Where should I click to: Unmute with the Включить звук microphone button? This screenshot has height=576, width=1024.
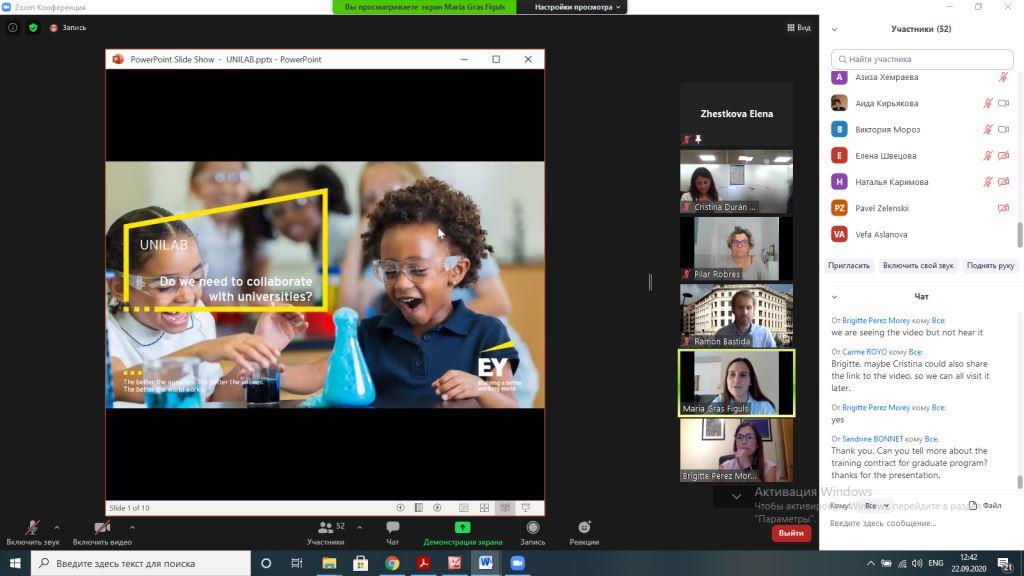[33, 533]
